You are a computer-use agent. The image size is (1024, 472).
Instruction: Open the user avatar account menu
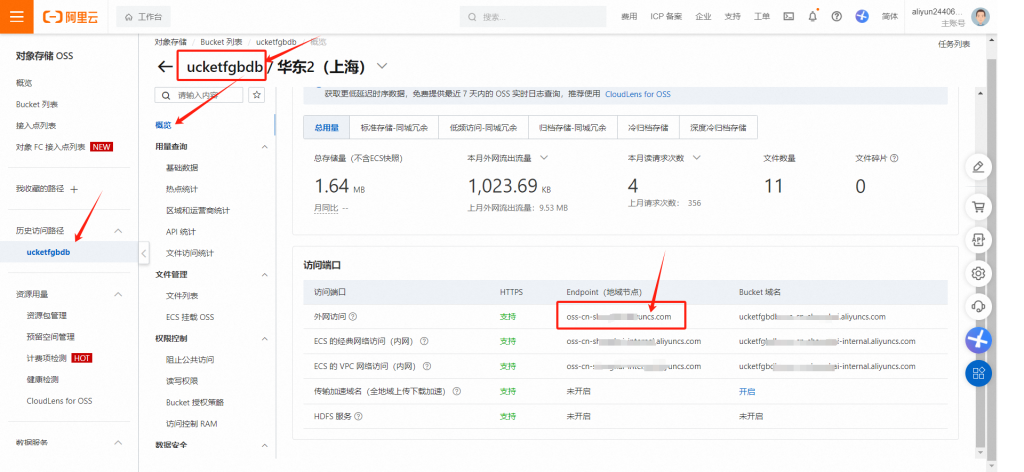click(x=980, y=17)
